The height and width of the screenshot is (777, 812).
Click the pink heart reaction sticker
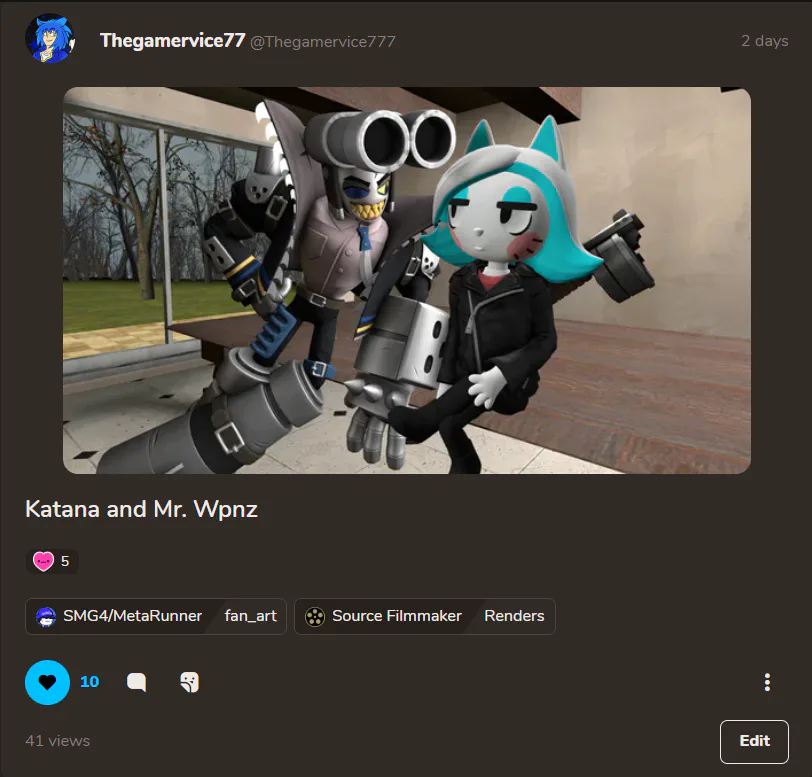coord(43,561)
